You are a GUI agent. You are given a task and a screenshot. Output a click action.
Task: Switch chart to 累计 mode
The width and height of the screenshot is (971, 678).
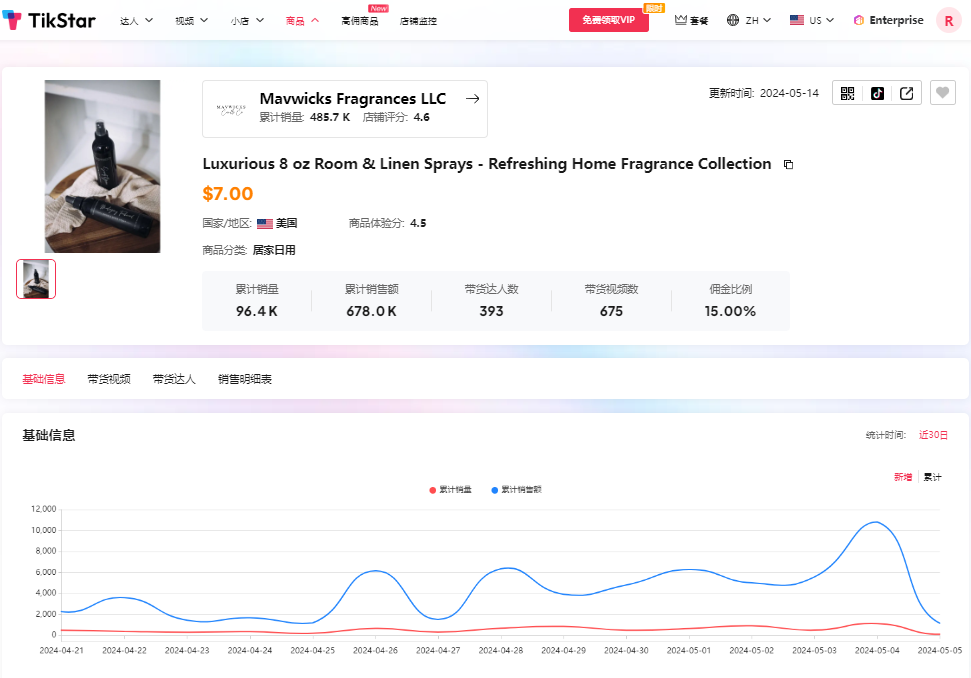932,477
